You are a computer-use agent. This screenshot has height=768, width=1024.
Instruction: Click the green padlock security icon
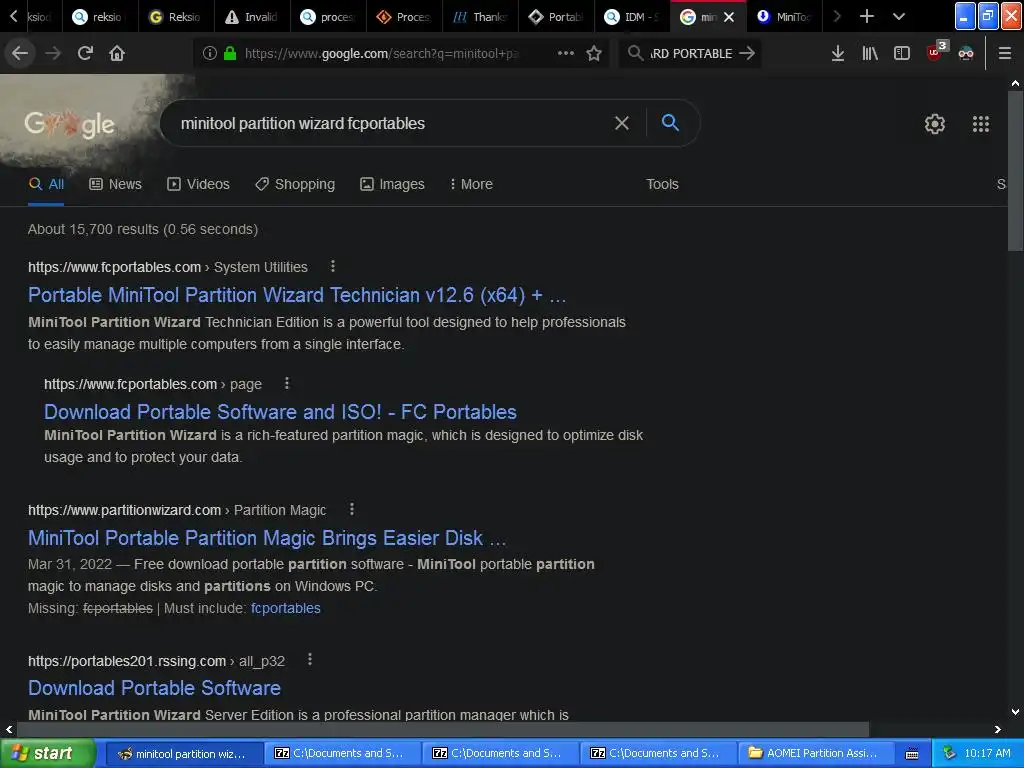(x=230, y=53)
